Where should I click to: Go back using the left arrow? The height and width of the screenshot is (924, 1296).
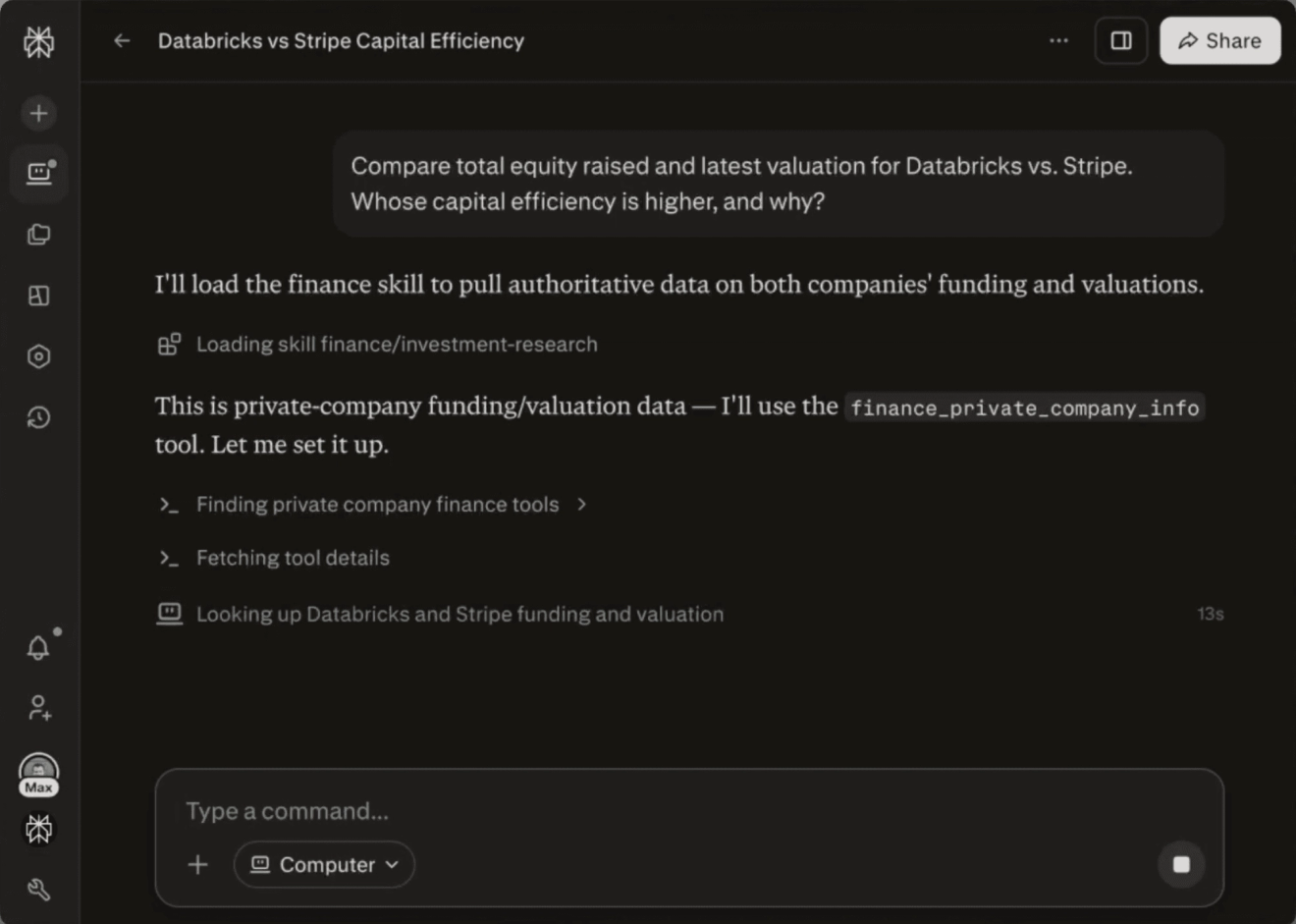tap(122, 40)
